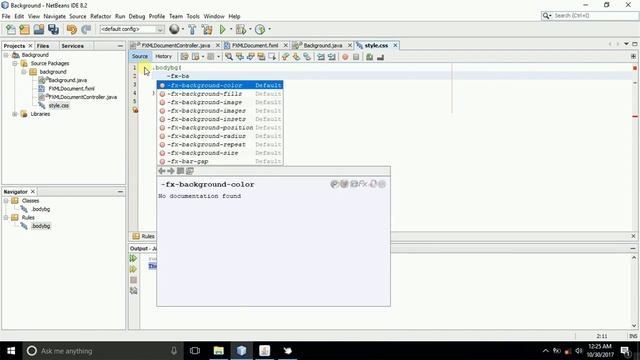Click the green Run Project button
Screen dimensions: 640x360
[x=222, y=29]
